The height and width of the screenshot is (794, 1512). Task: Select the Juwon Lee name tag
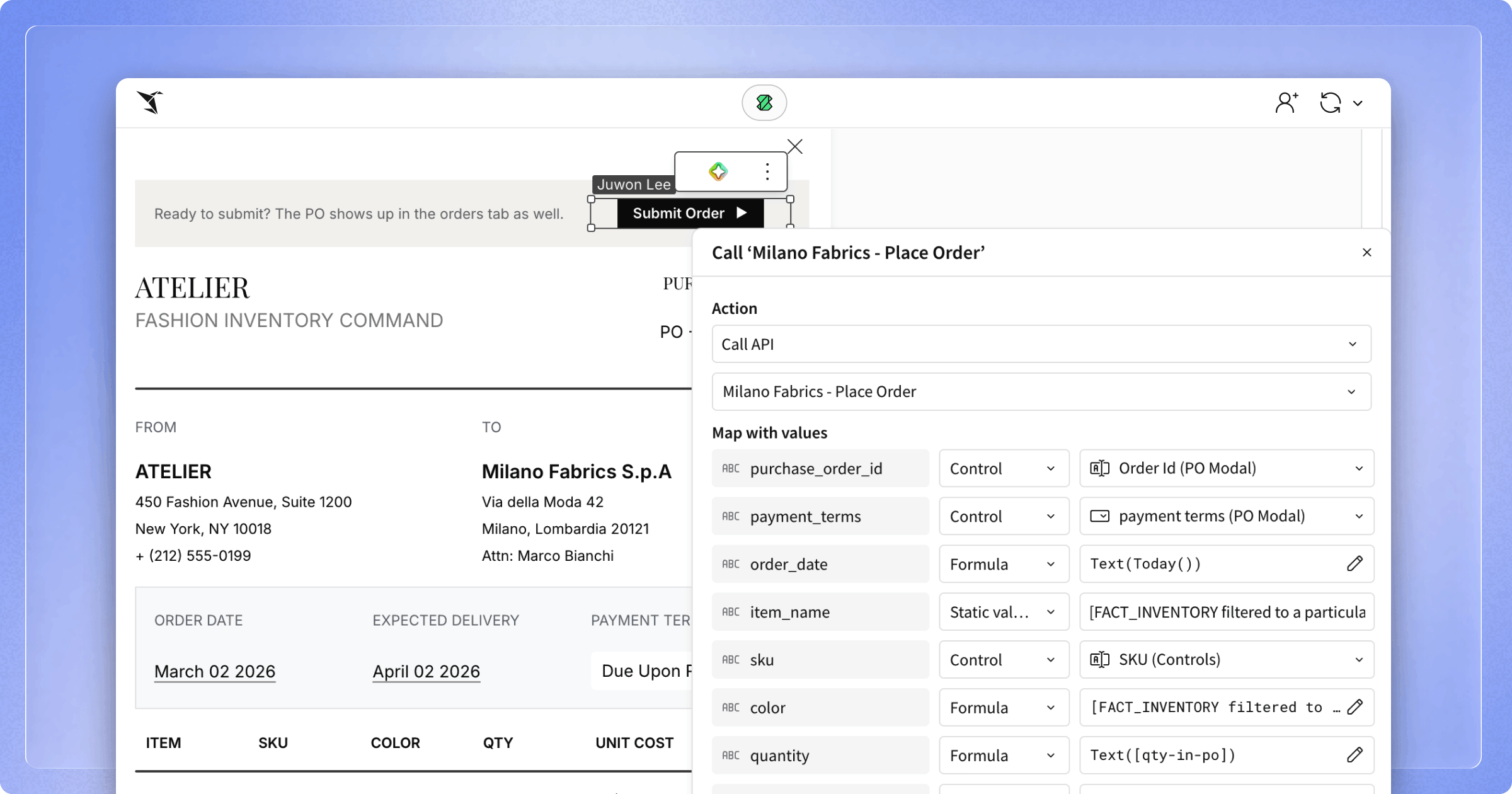click(x=633, y=184)
